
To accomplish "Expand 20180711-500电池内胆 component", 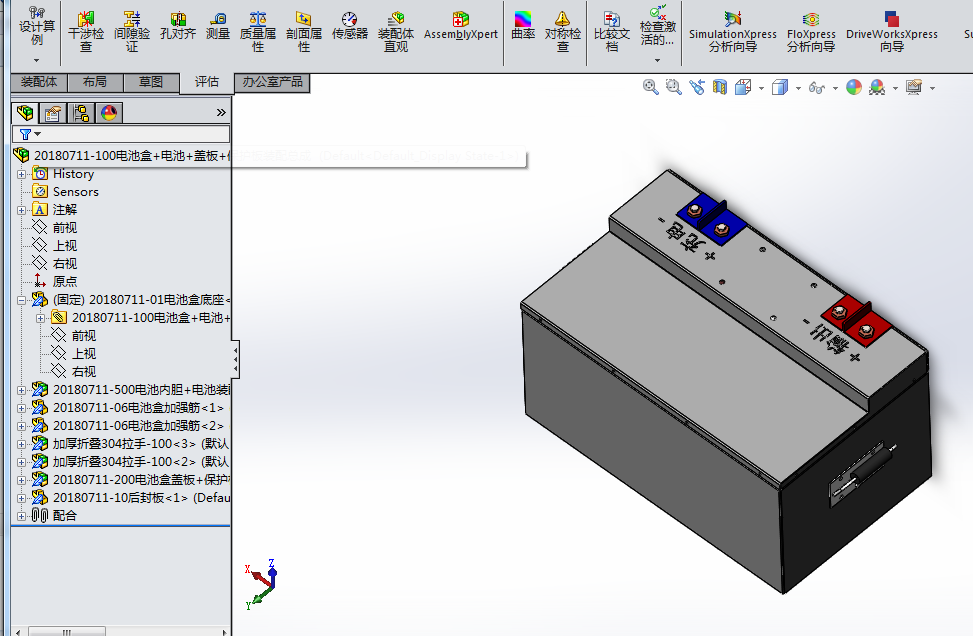I will pyautogui.click(x=22, y=390).
